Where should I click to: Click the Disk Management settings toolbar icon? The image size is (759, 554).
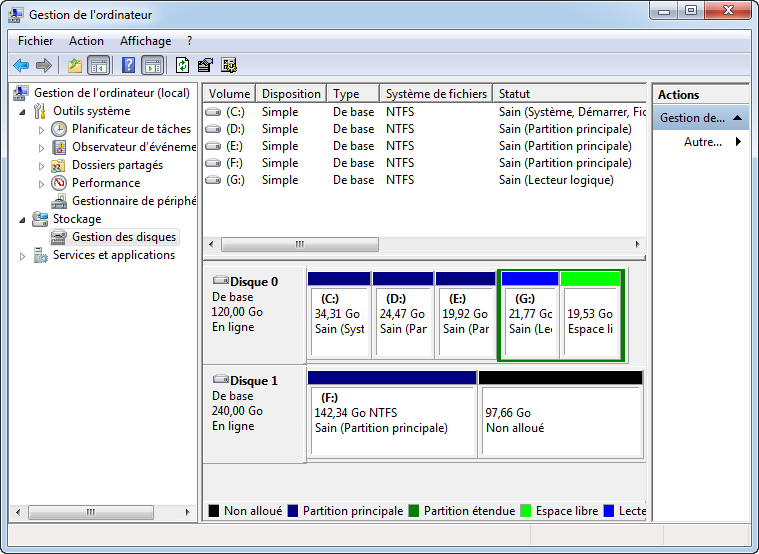point(230,66)
